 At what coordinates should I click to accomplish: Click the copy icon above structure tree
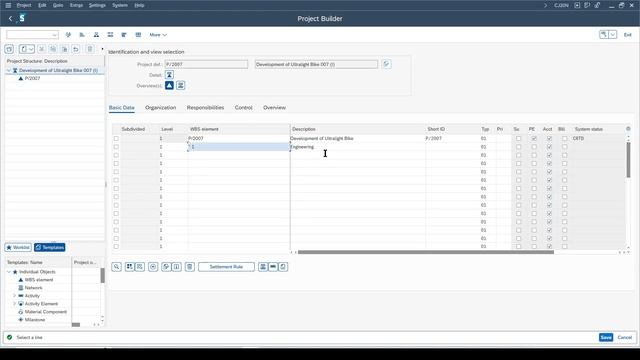[53, 49]
